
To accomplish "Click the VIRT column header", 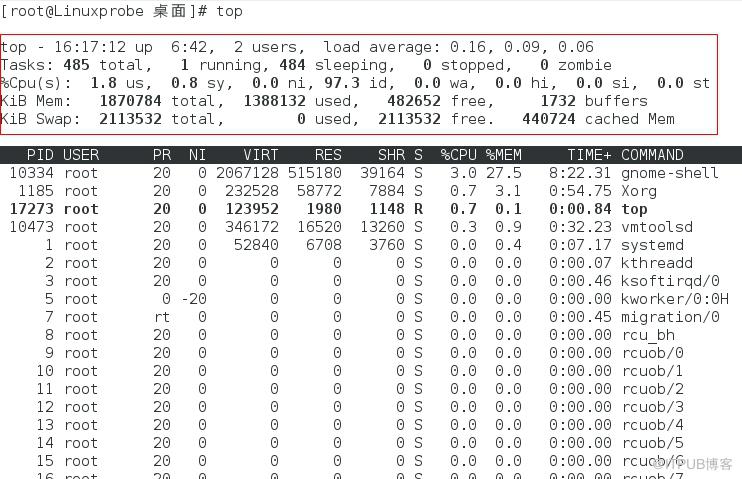I will pyautogui.click(x=261, y=155).
